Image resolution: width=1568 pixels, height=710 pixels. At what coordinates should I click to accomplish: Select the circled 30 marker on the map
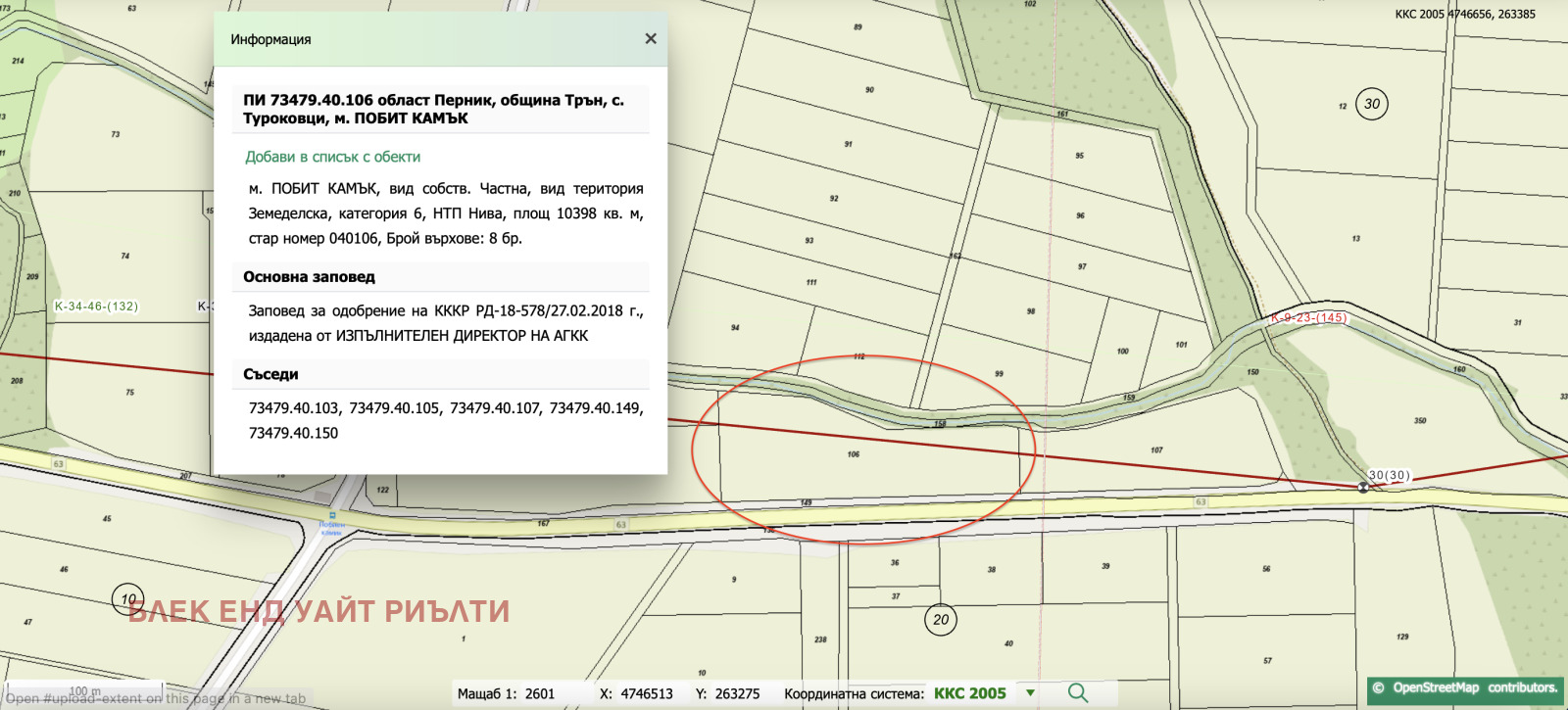(1372, 104)
